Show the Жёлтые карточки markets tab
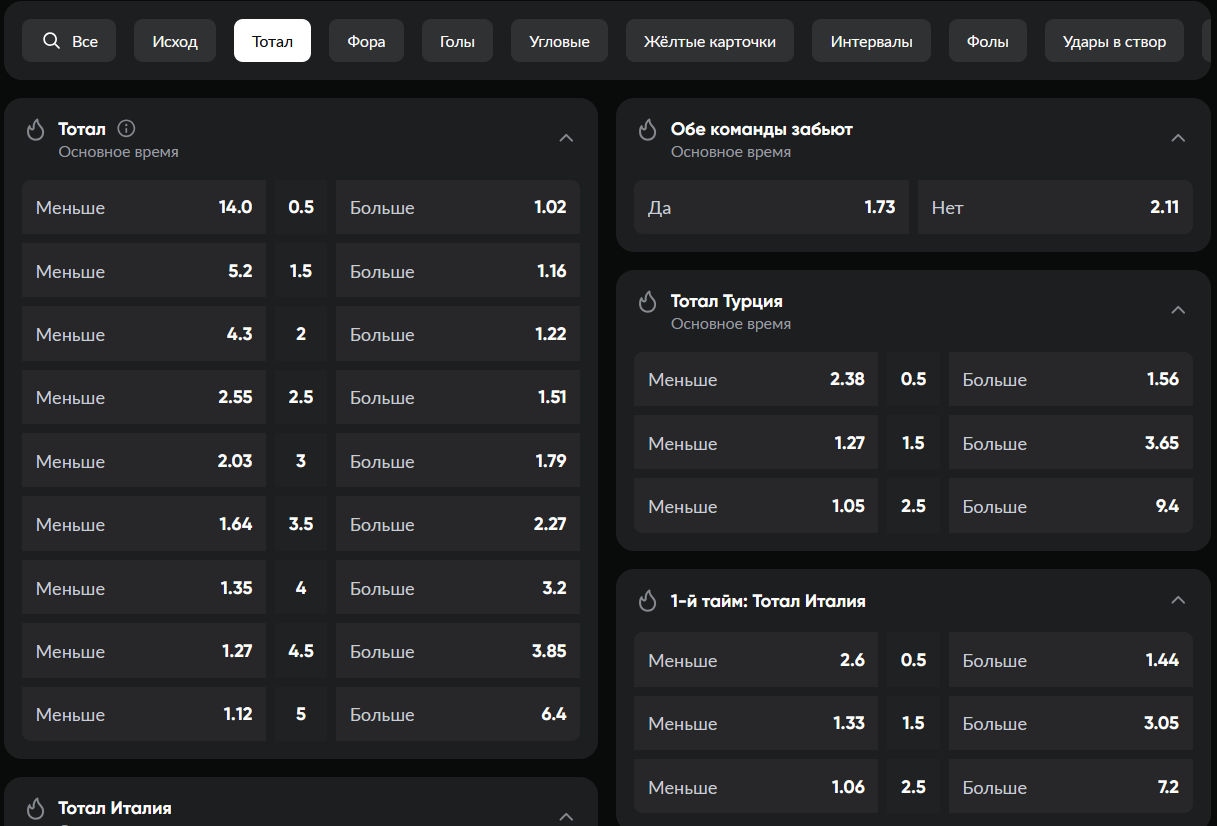Viewport: 1217px width, 826px height. pyautogui.click(x=710, y=41)
